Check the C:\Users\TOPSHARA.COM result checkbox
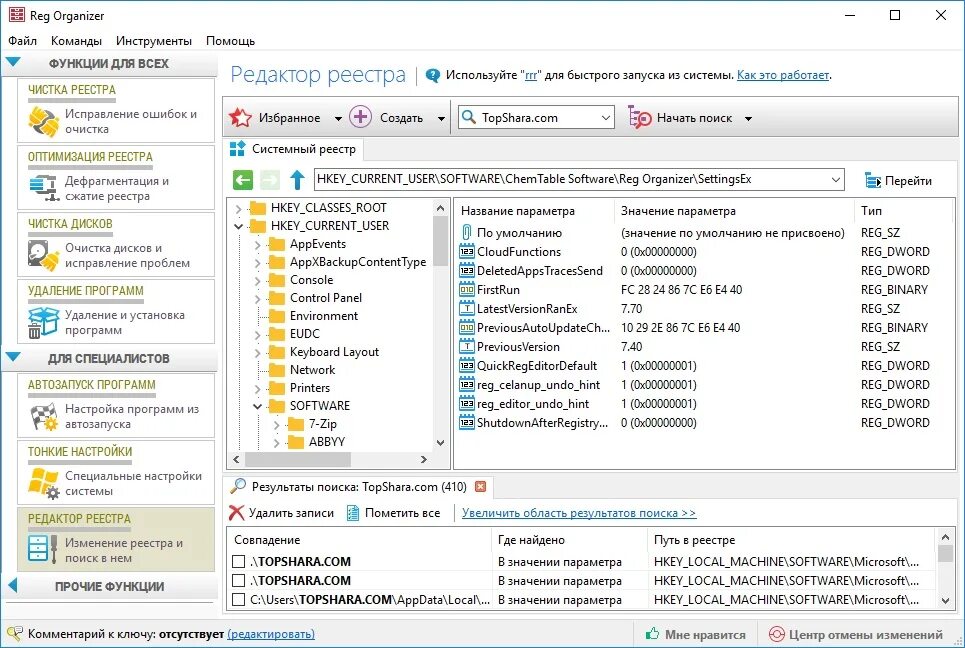 coord(239,600)
